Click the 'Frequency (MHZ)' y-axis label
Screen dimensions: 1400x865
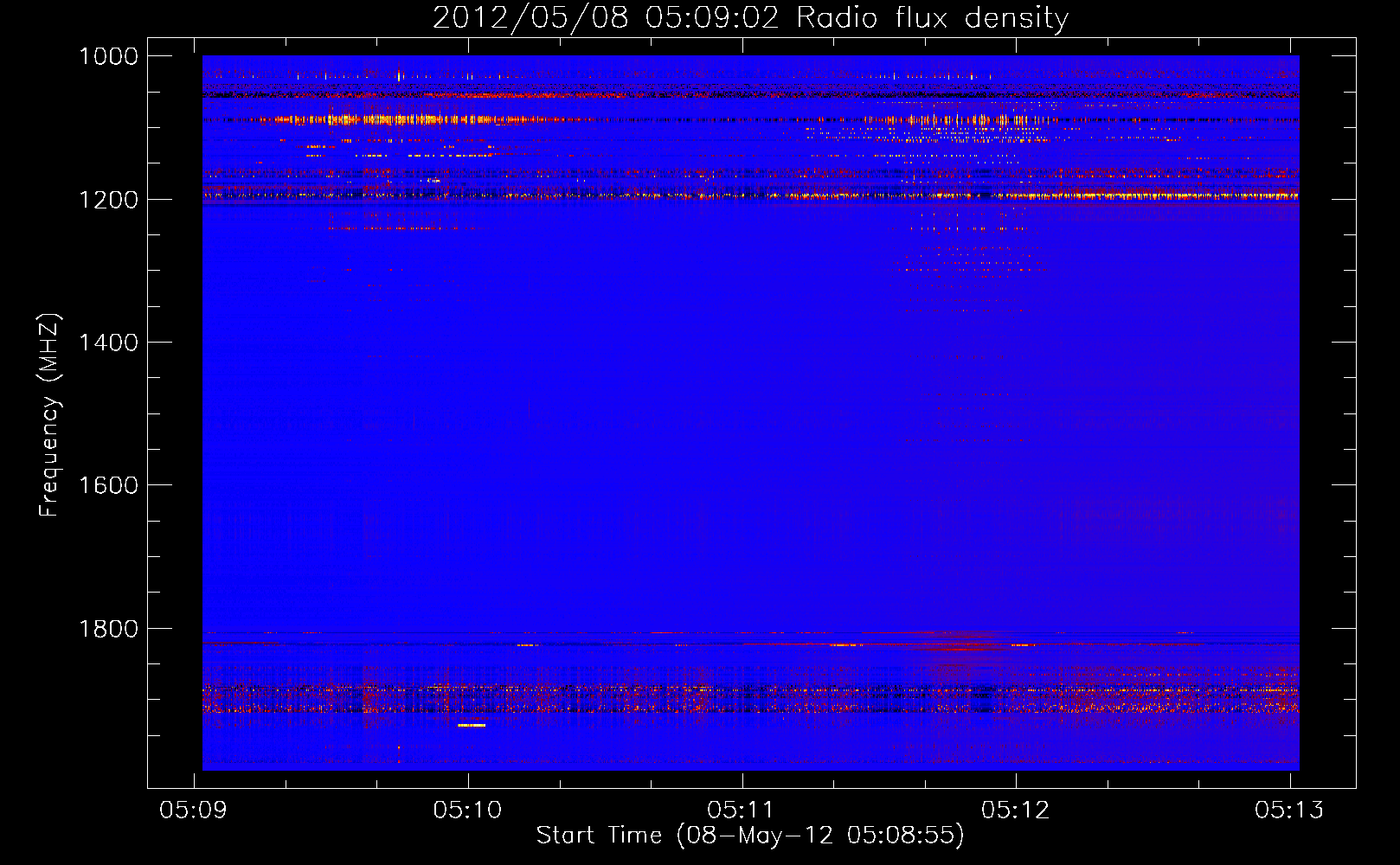(x=49, y=415)
